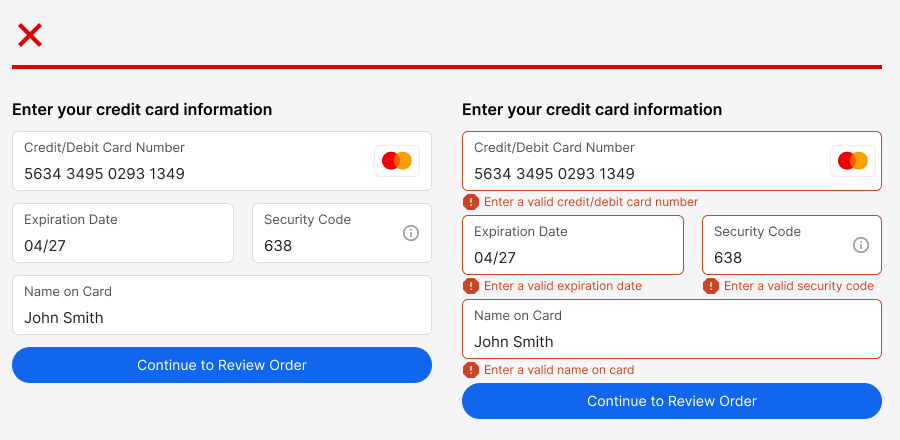Click Mastercard logo in left form
Viewport: 900px width, 440px height.
pos(397,161)
